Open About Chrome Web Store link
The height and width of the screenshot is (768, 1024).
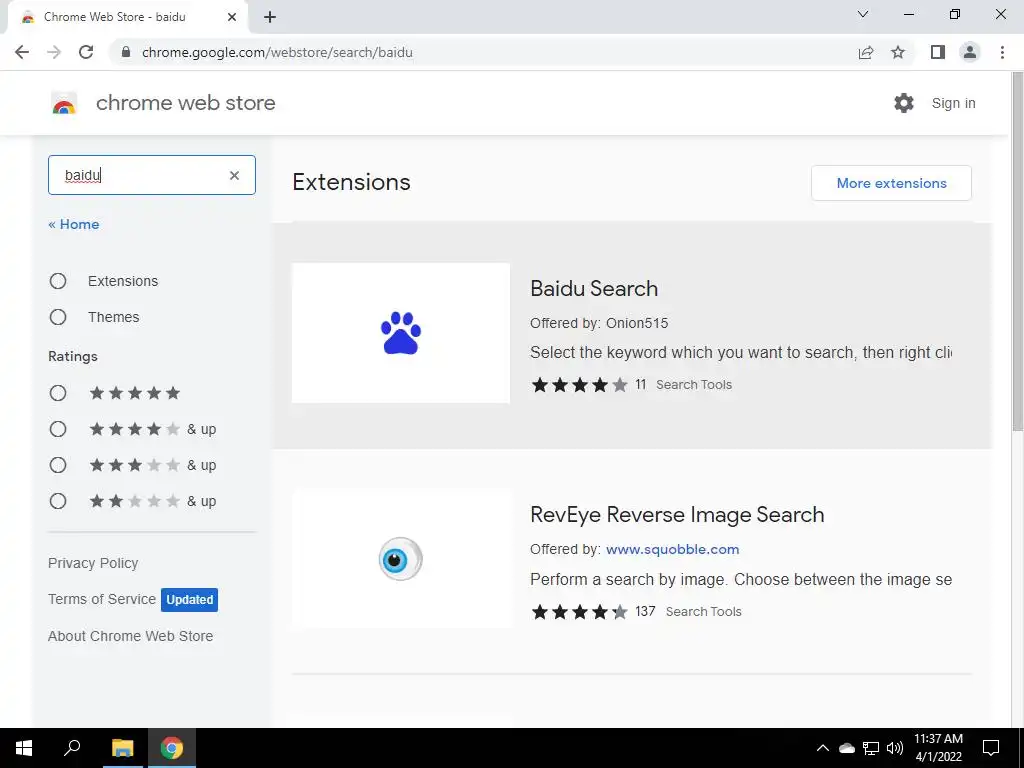coord(131,635)
